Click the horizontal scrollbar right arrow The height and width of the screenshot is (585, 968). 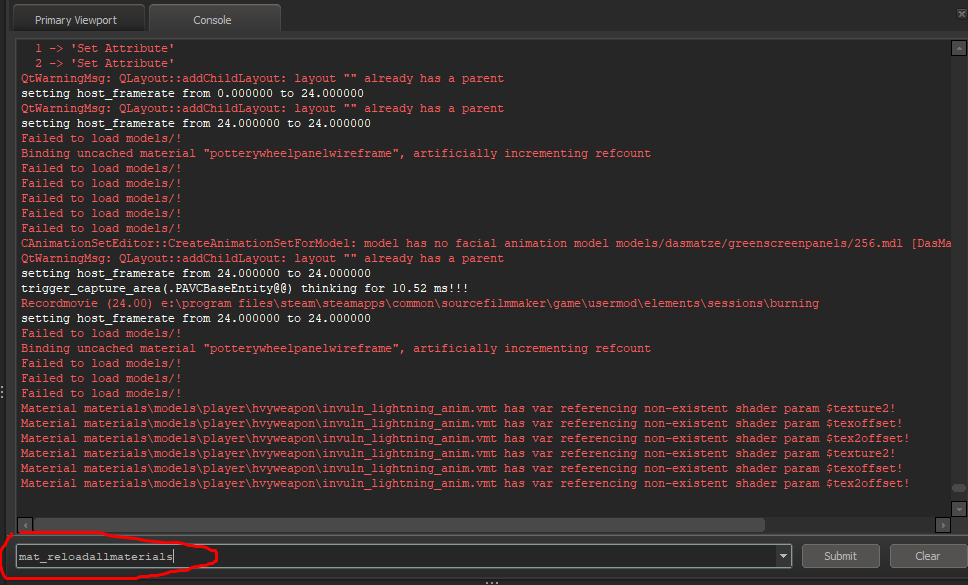click(943, 525)
